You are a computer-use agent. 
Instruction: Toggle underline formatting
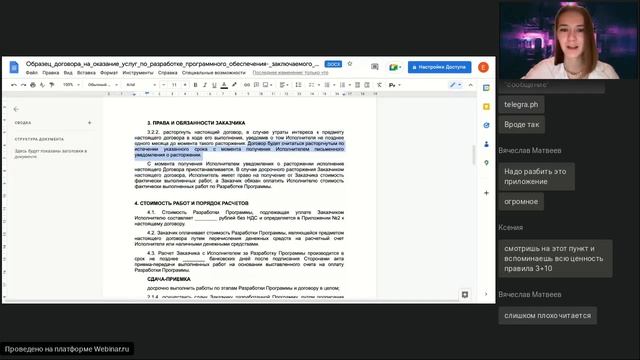tap(214, 85)
